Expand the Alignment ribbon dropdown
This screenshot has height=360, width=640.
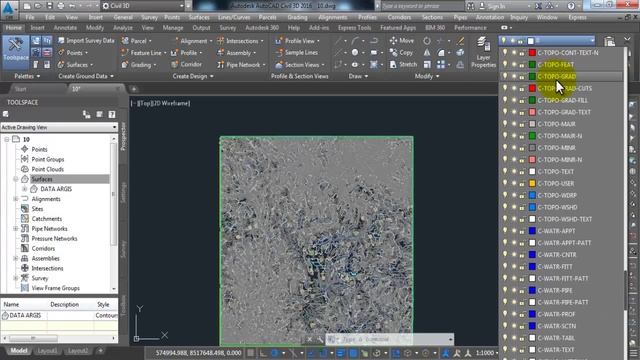tap(211, 41)
